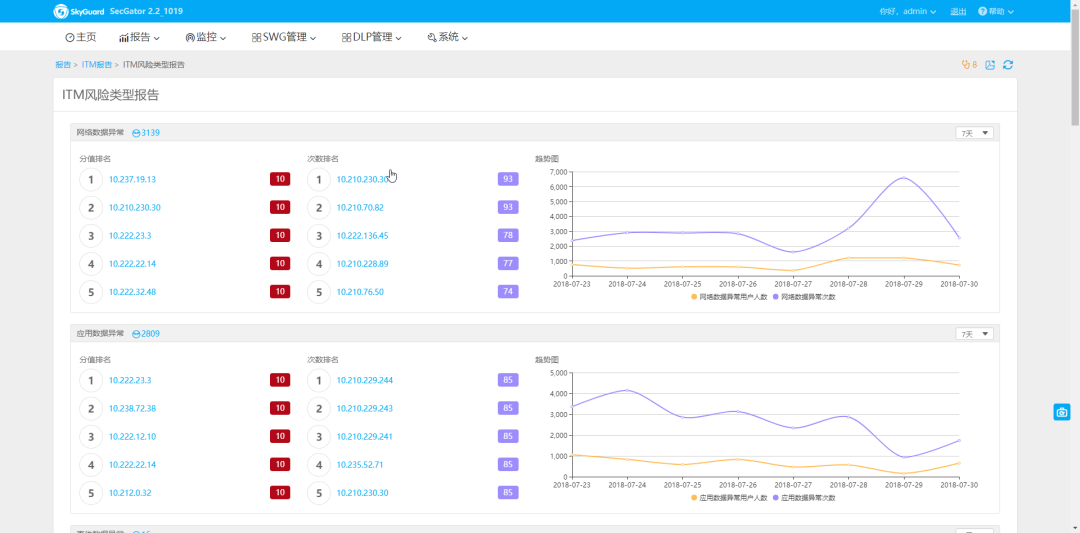The width and height of the screenshot is (1080, 533).
Task: Click the export report icon
Action: pyautogui.click(x=990, y=65)
